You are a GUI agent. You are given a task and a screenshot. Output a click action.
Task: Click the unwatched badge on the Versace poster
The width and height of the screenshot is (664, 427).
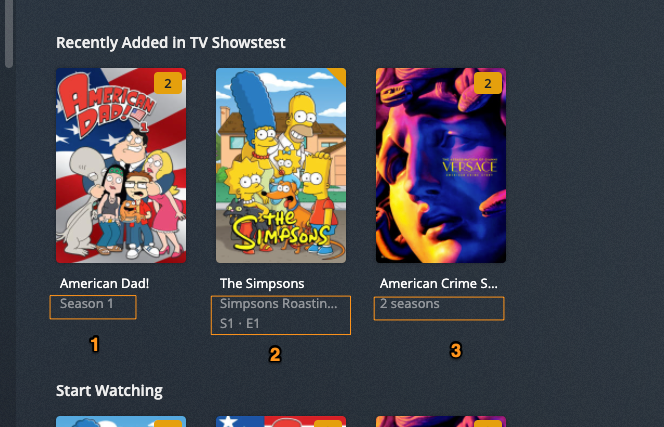click(x=488, y=83)
